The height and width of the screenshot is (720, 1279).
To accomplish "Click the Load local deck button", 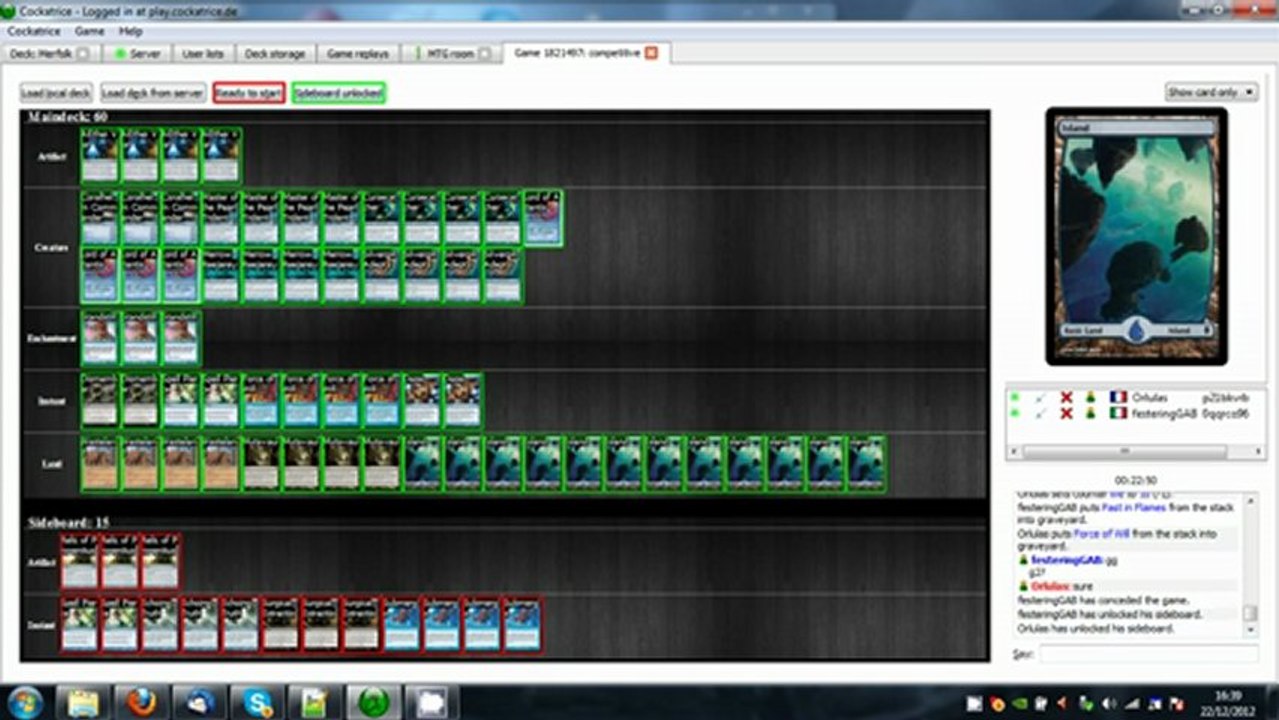I will (x=57, y=93).
